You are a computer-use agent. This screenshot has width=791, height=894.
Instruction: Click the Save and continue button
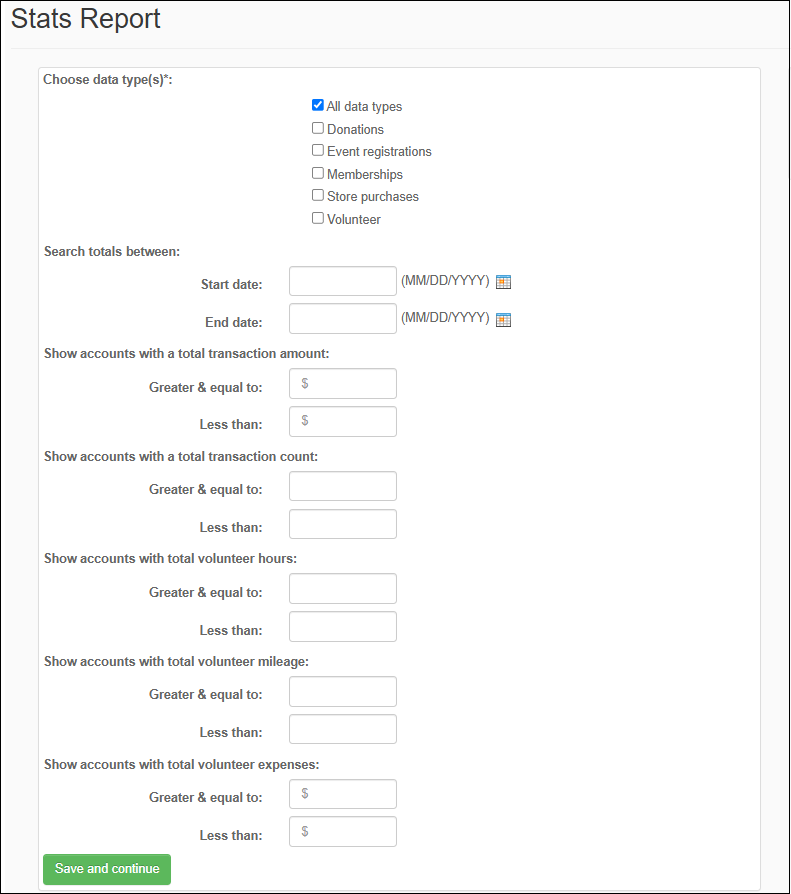click(107, 869)
